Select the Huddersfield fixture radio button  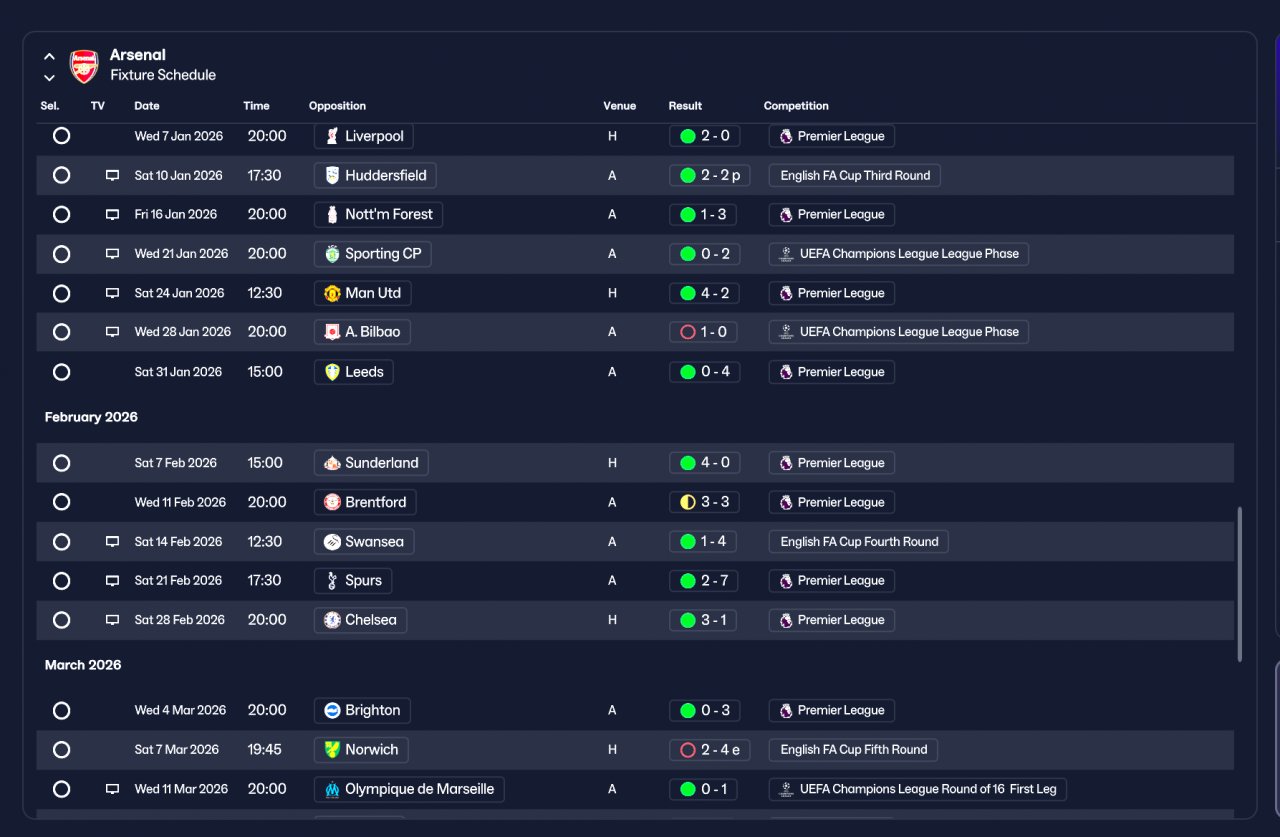coord(61,175)
